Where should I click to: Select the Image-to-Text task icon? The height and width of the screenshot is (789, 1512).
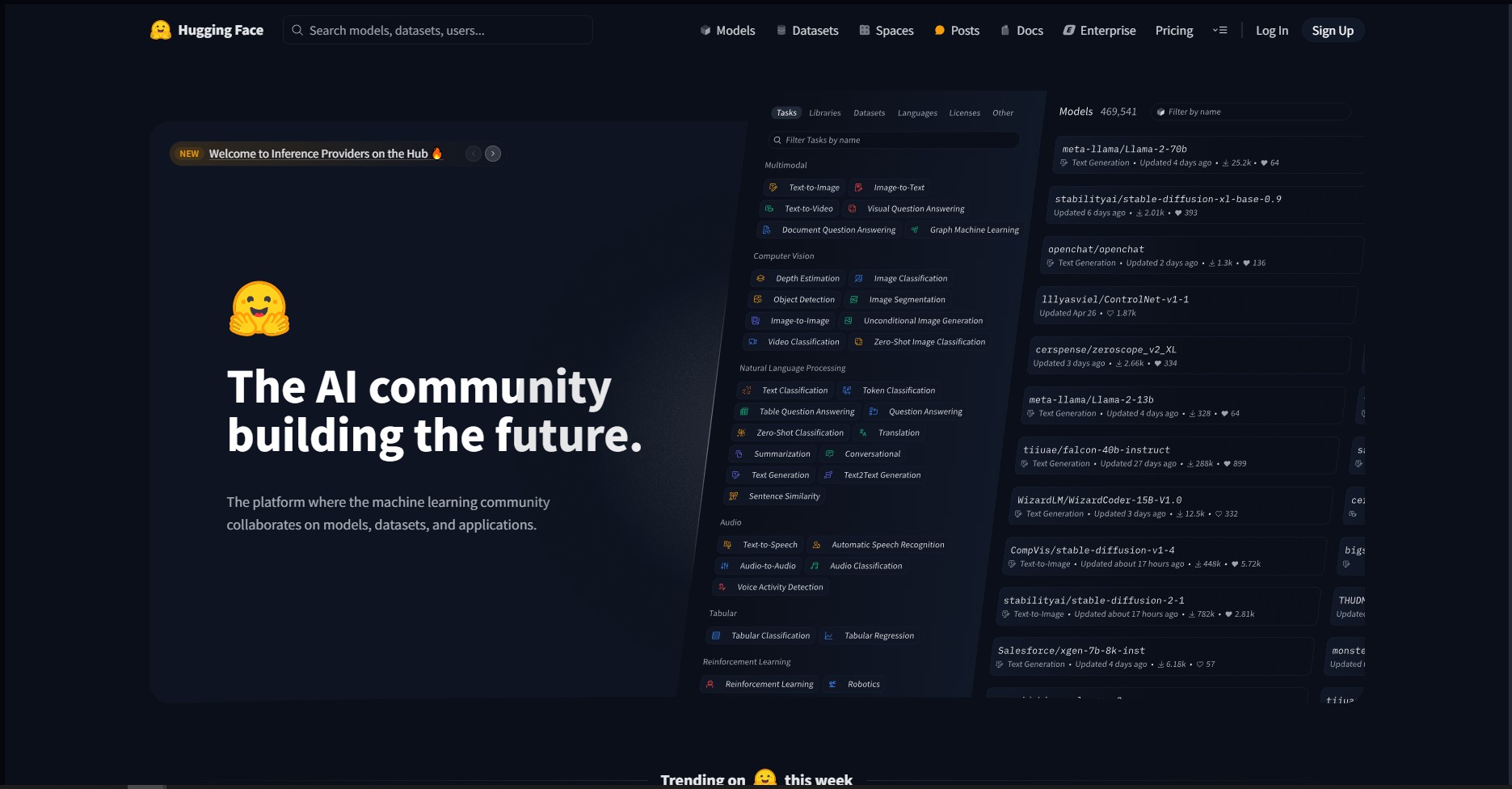coord(858,188)
